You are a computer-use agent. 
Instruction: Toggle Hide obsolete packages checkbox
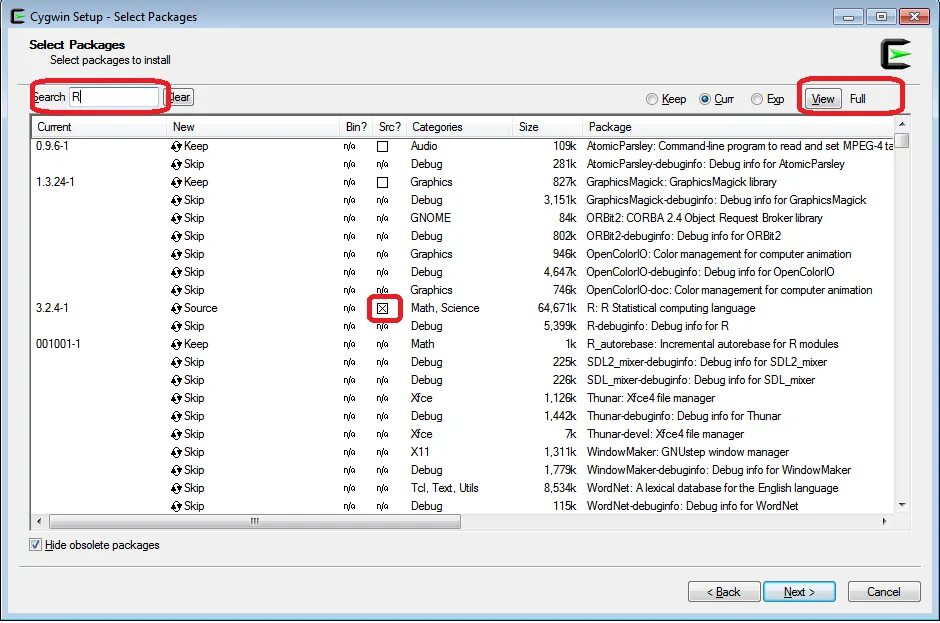pyautogui.click(x=35, y=544)
